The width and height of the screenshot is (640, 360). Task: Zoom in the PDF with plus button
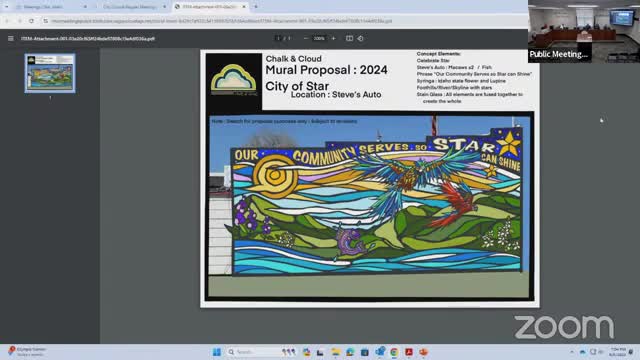[x=333, y=38]
